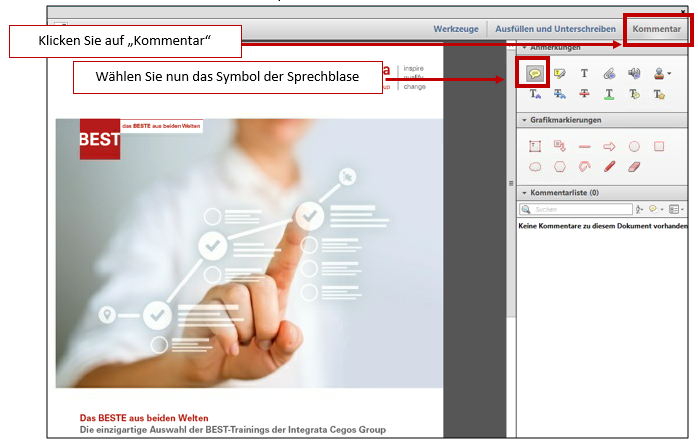Select the rectangle drawing tool

point(659,146)
